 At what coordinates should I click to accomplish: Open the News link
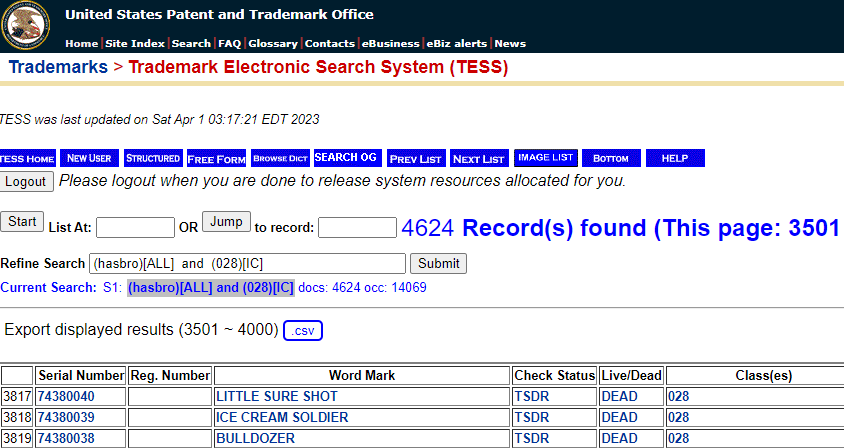(510, 44)
